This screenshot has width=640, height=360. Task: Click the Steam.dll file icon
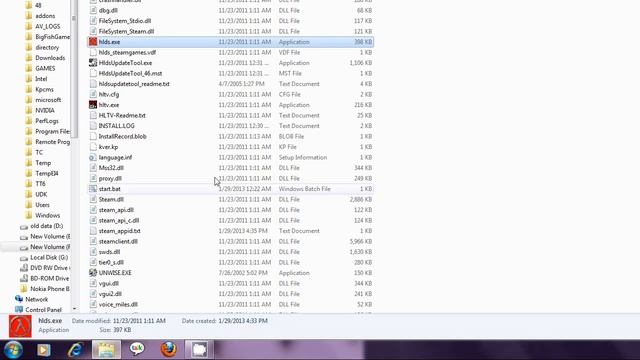(x=93, y=199)
